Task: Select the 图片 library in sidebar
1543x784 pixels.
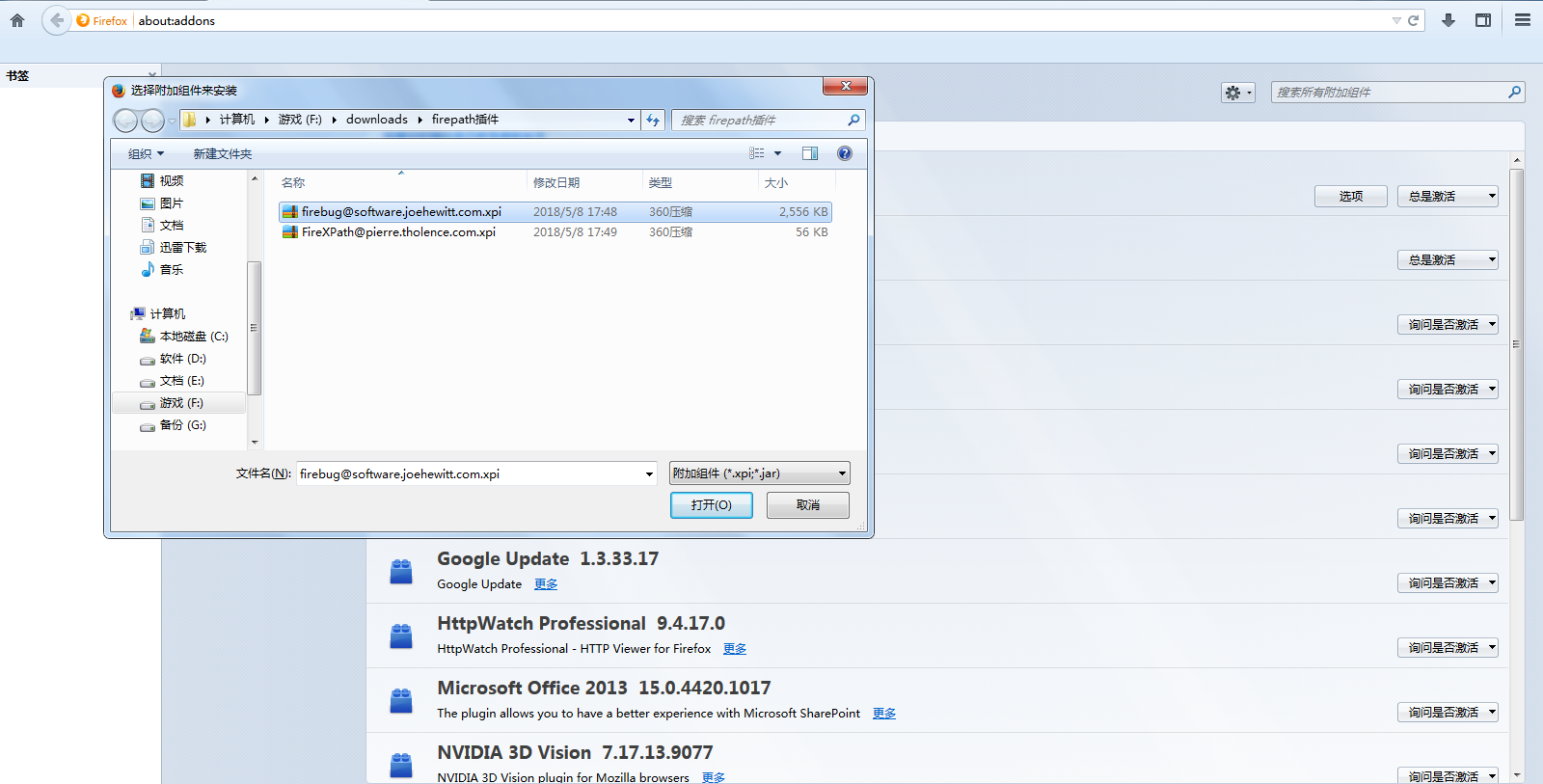Action: click(x=172, y=203)
